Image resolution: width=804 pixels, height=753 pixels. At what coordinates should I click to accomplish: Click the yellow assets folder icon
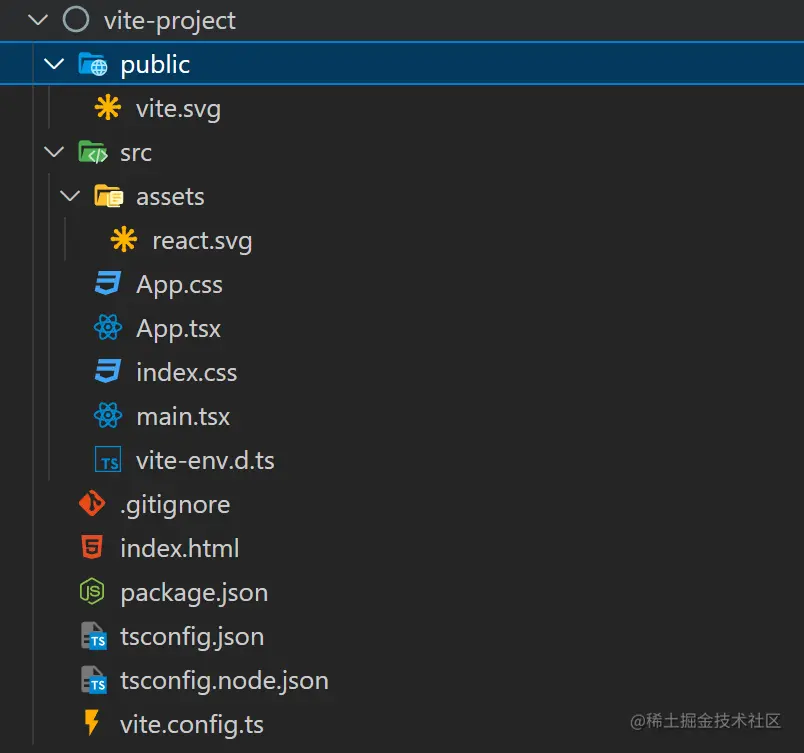point(109,196)
